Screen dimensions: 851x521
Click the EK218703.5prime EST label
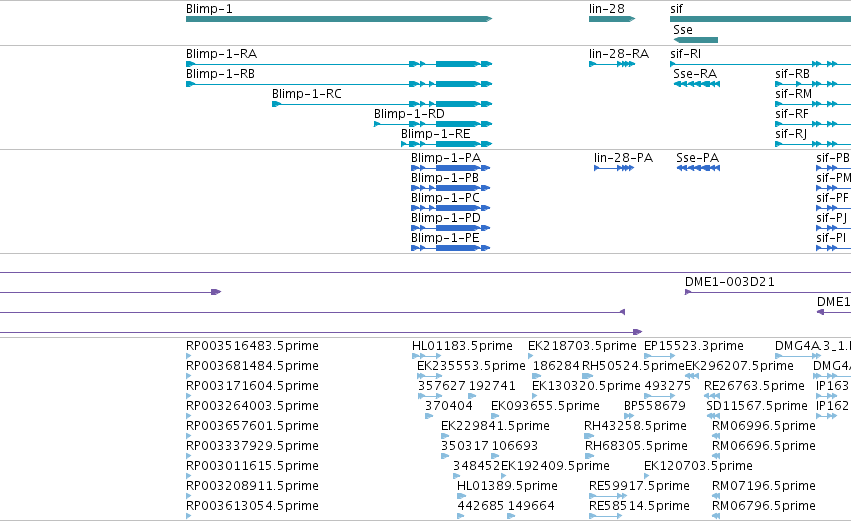582,346
